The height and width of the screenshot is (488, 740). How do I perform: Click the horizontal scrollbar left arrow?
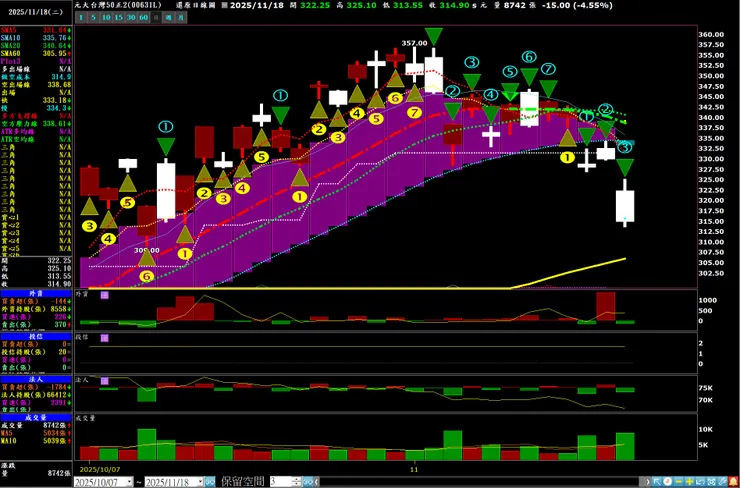tap(317, 482)
